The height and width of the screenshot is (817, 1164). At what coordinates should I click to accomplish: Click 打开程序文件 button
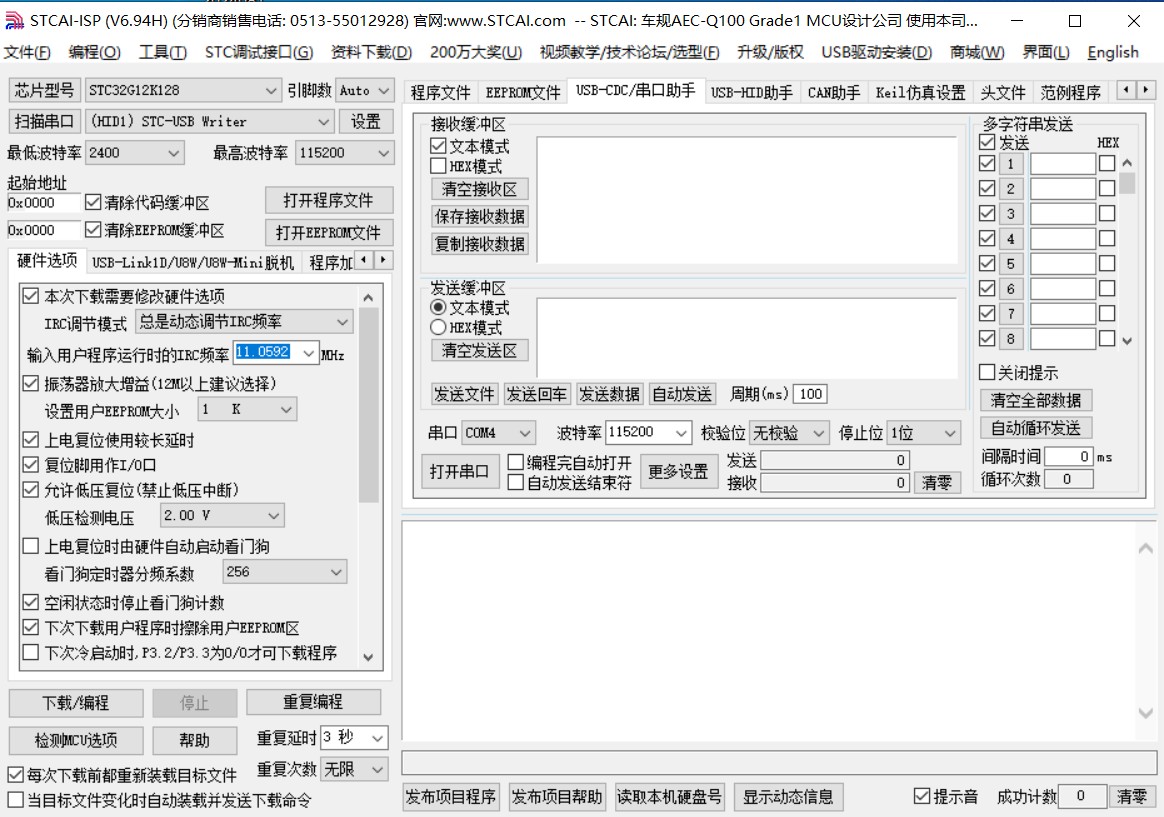328,200
